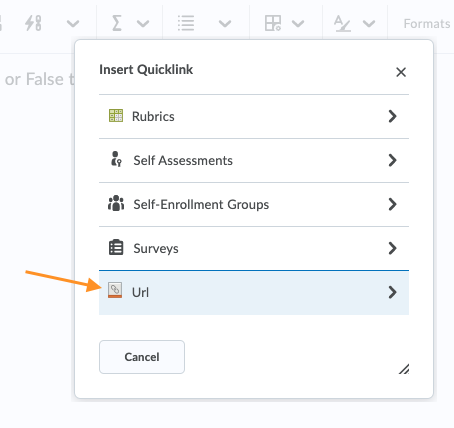Select the Surveys quicklink label
This screenshot has height=428, width=454.
point(156,249)
